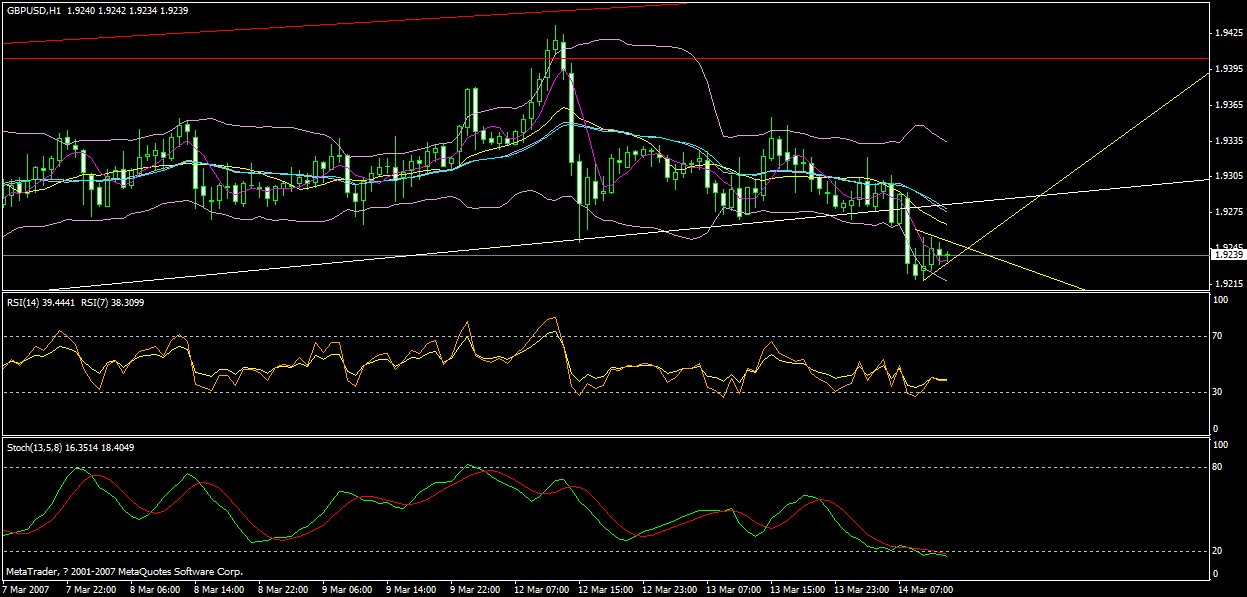Click the 14 Mar 07:00 time label
This screenshot has height=597, width=1247.
925,590
